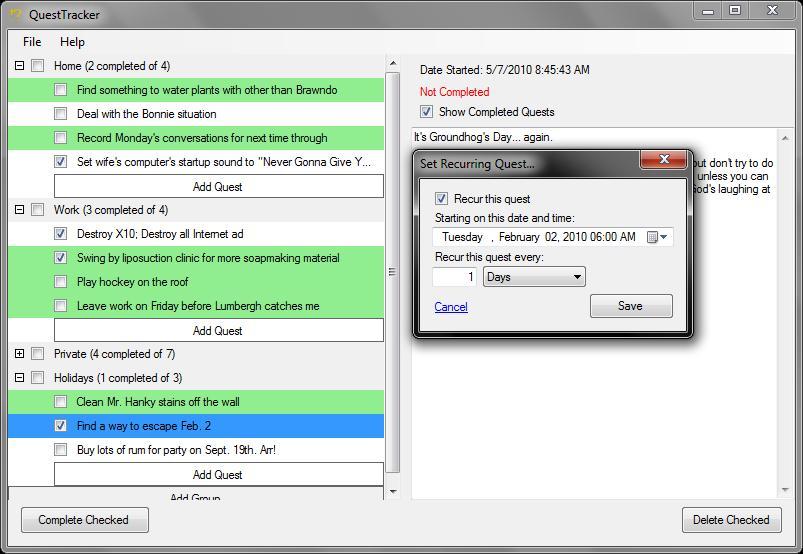This screenshot has width=803, height=554.
Task: Uncheck Find a way to escape Feb. 2
Action: [60, 425]
